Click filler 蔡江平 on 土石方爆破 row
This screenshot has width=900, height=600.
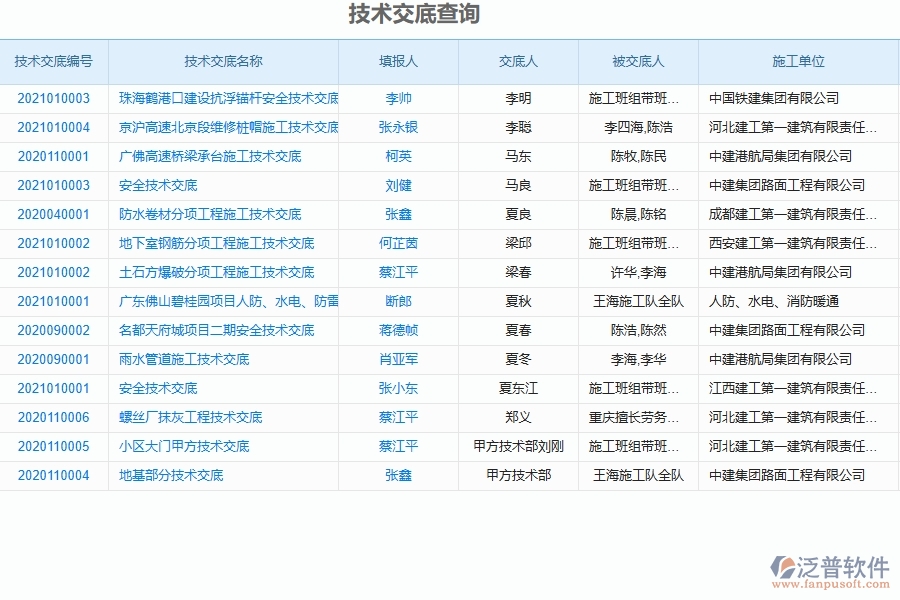[397, 272]
